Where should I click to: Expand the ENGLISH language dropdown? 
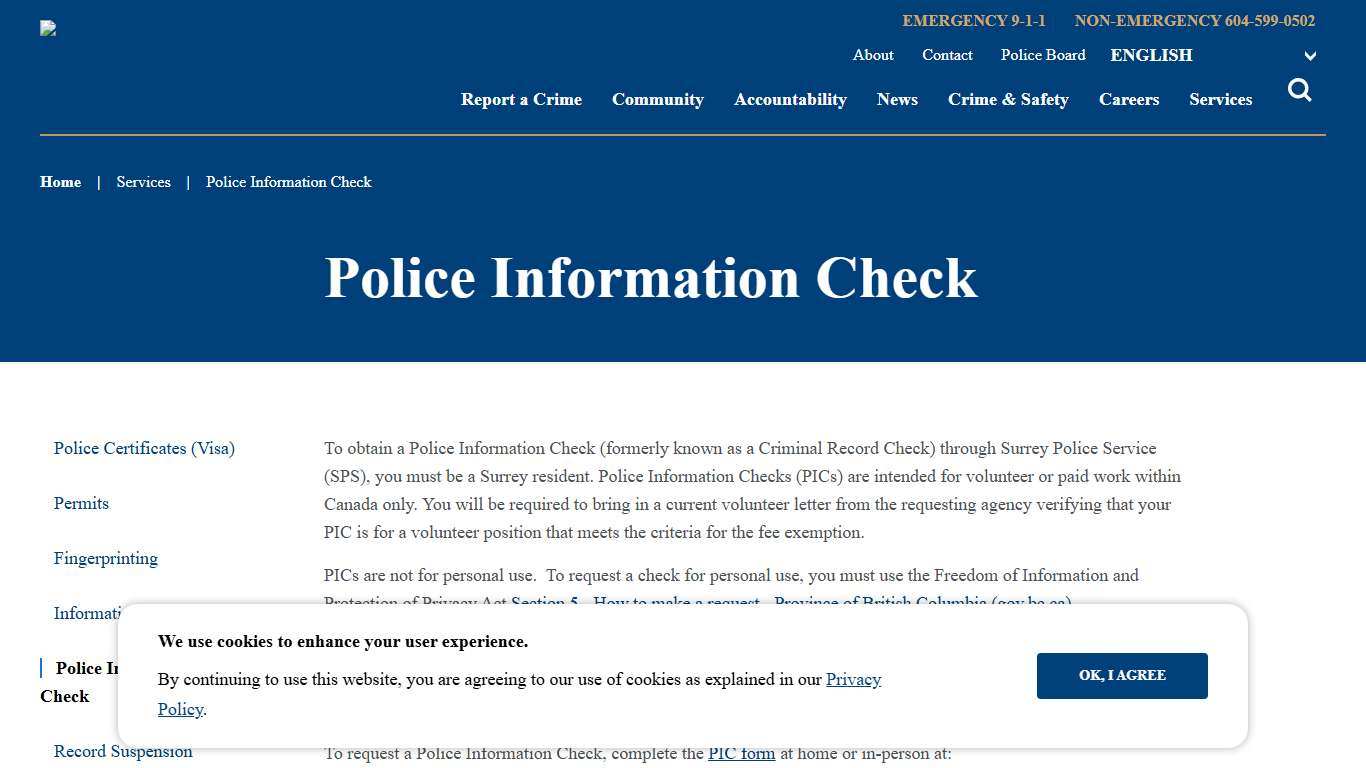pyautogui.click(x=1151, y=55)
